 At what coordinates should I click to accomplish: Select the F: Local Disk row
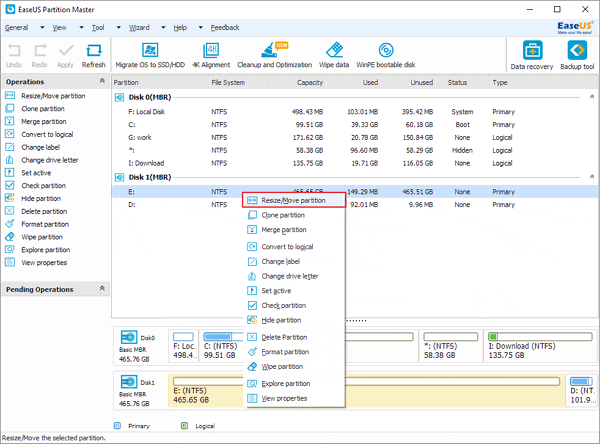[355, 112]
